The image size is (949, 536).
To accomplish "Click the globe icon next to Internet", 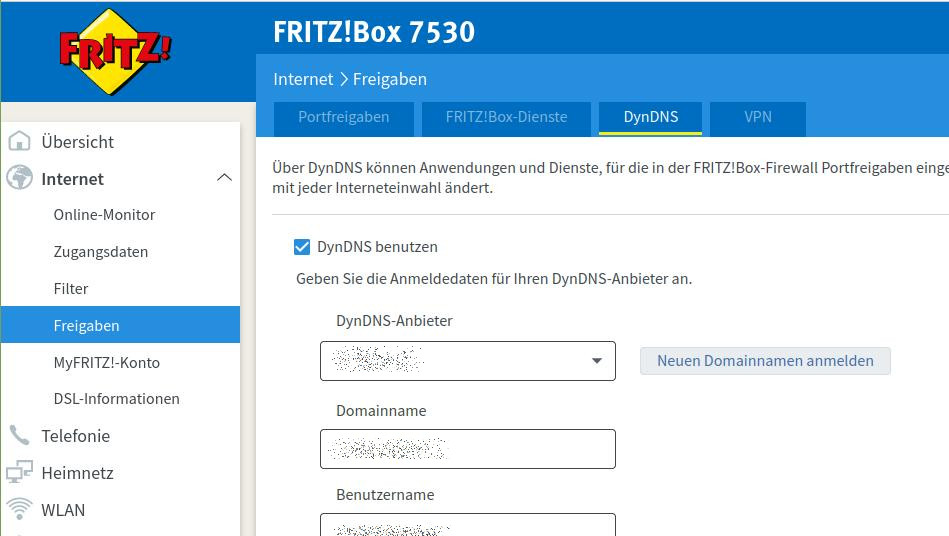I will click(19, 178).
